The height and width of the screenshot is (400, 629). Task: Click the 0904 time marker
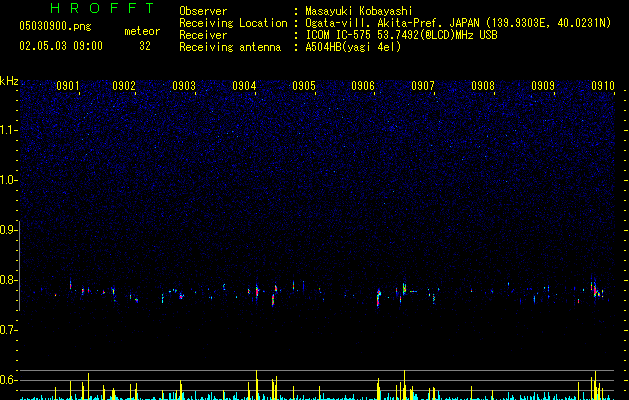[x=244, y=86]
